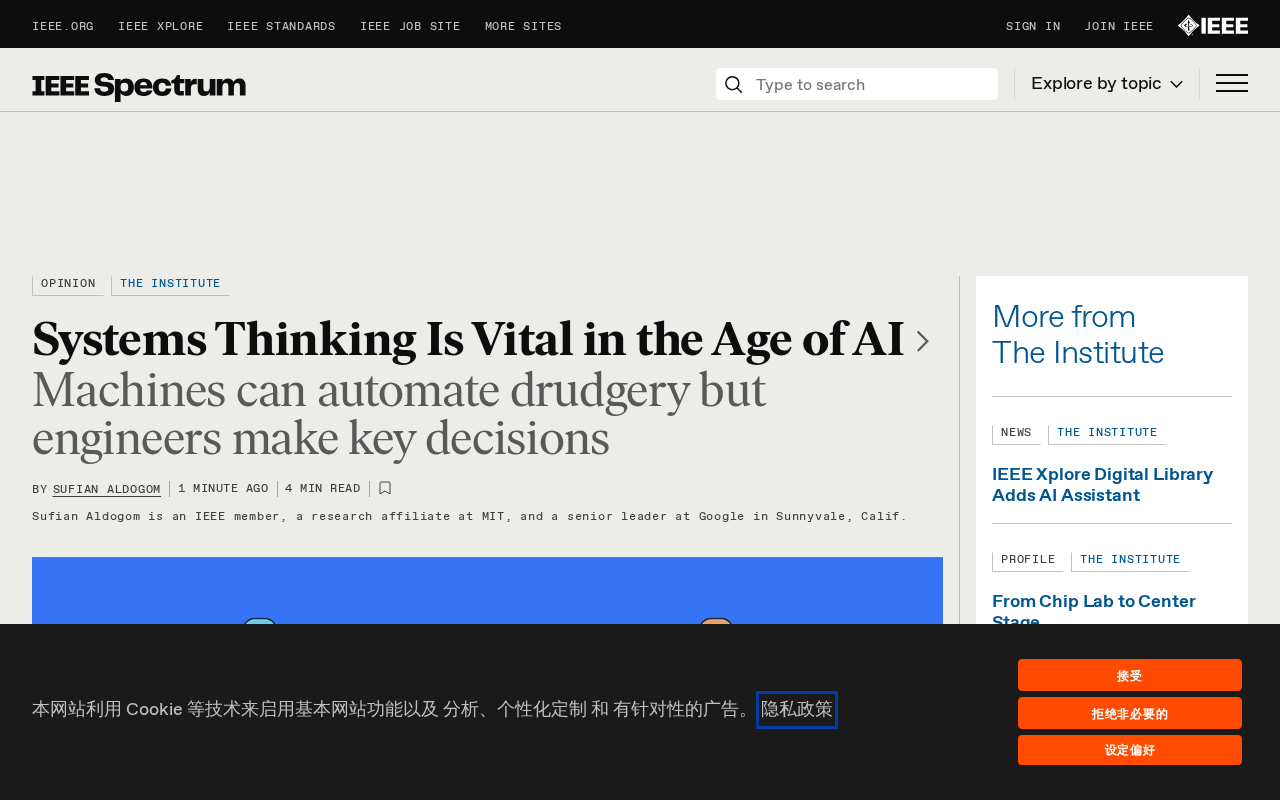Screen dimensions: 1280x800
Task: Click the chevron arrow after the headline
Action: point(922,341)
